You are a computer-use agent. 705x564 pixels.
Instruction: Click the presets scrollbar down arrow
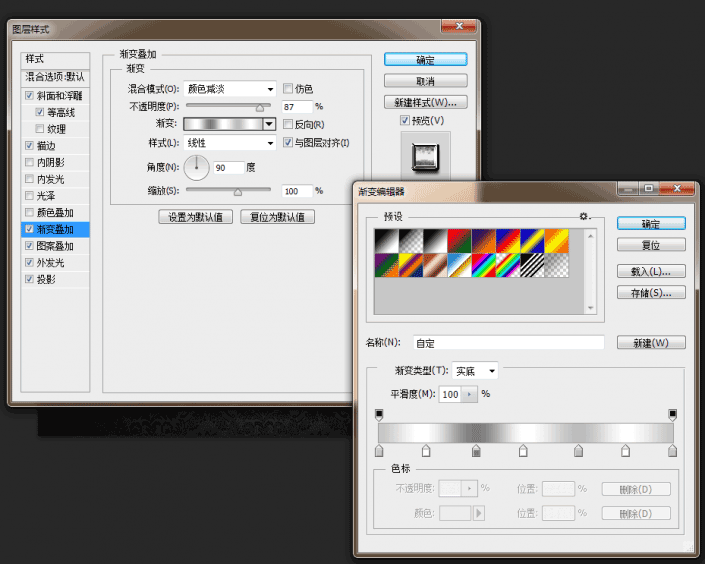pos(590,309)
